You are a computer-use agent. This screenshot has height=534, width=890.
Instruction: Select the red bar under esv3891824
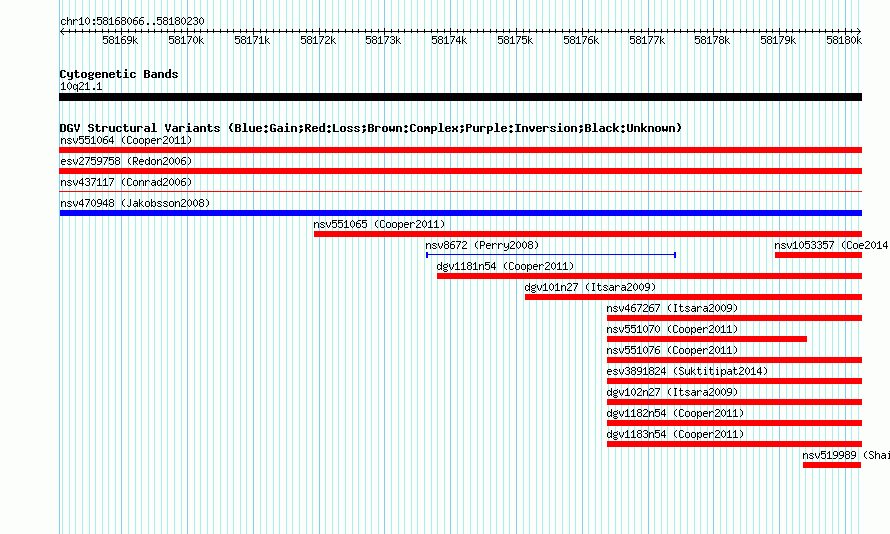coord(734,381)
